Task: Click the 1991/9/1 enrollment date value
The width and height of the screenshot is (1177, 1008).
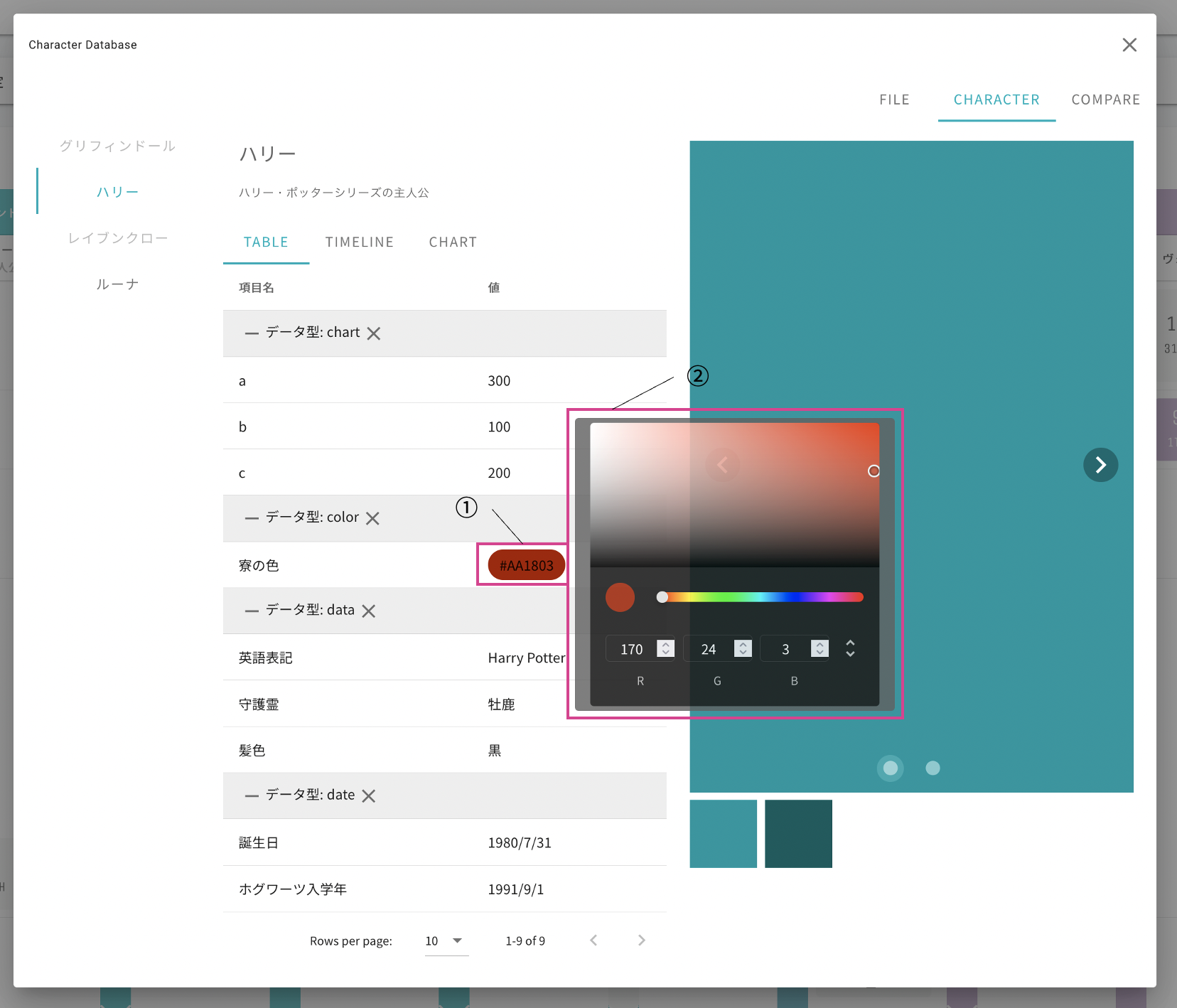Action: [516, 889]
